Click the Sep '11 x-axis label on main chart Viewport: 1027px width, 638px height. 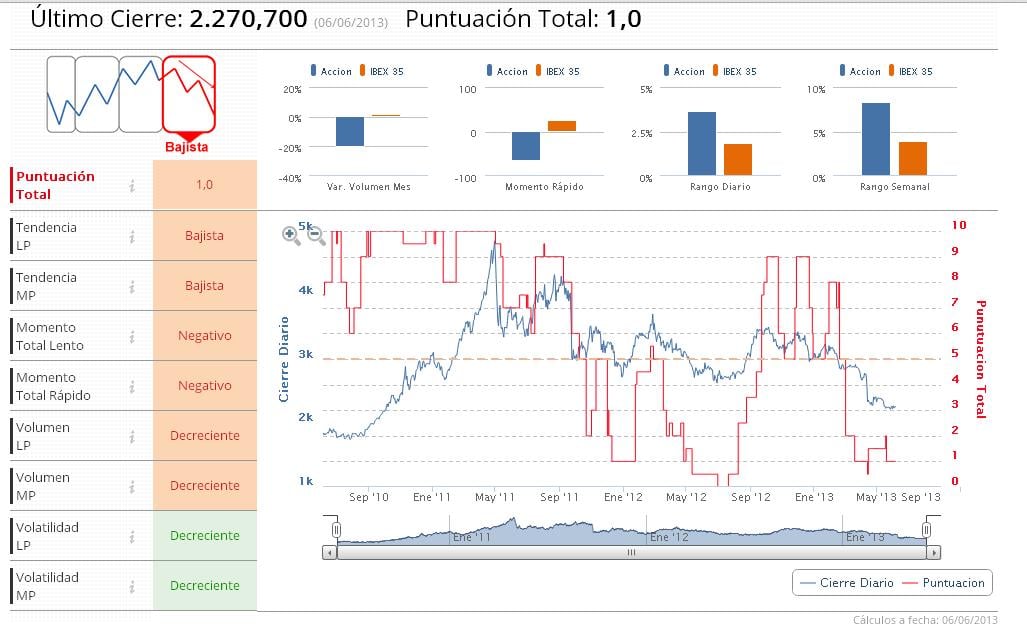pos(559,497)
